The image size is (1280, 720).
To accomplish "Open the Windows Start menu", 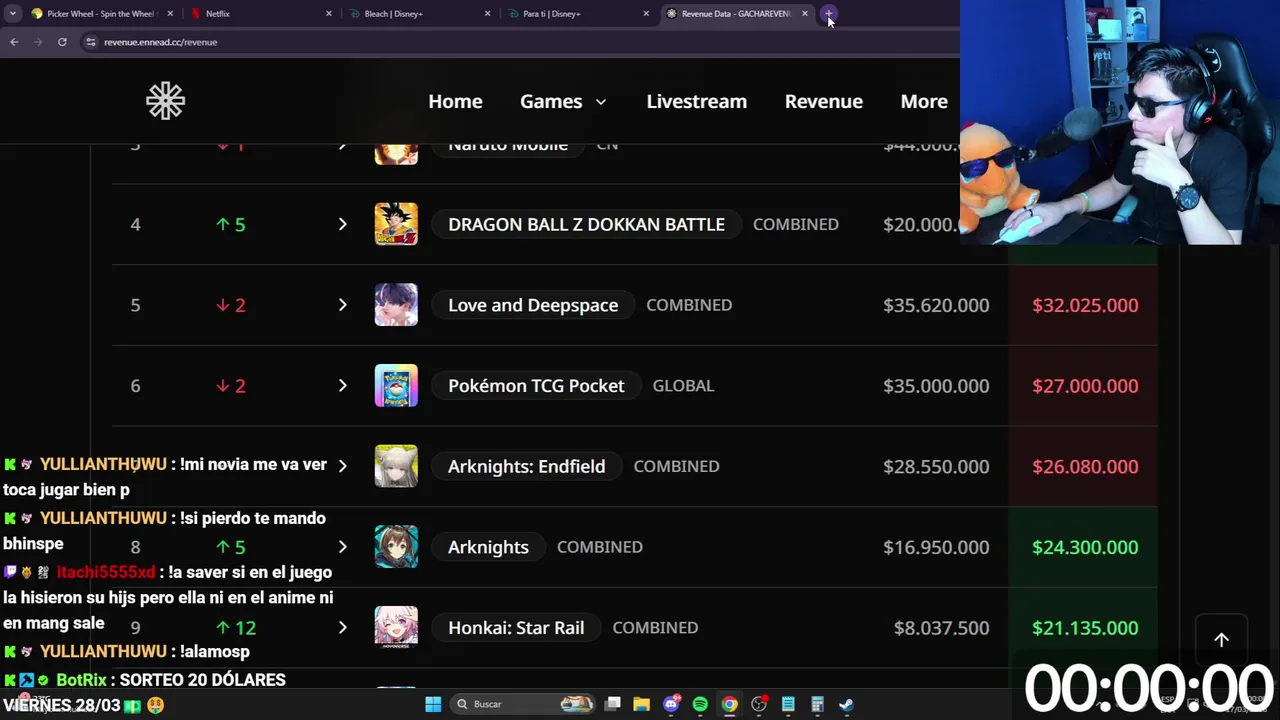I will point(433,704).
